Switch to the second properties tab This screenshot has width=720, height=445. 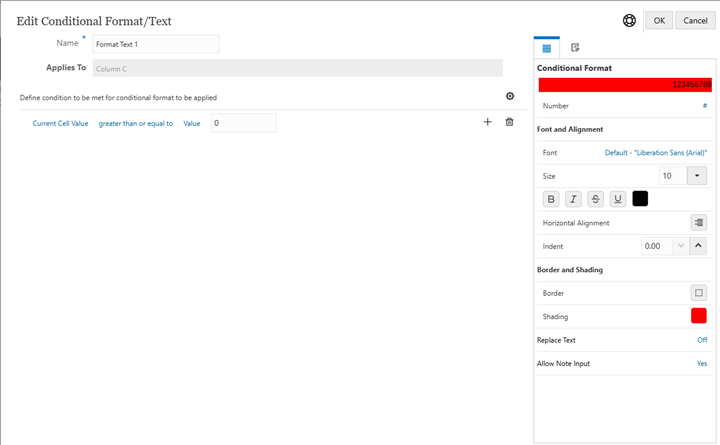coord(575,47)
